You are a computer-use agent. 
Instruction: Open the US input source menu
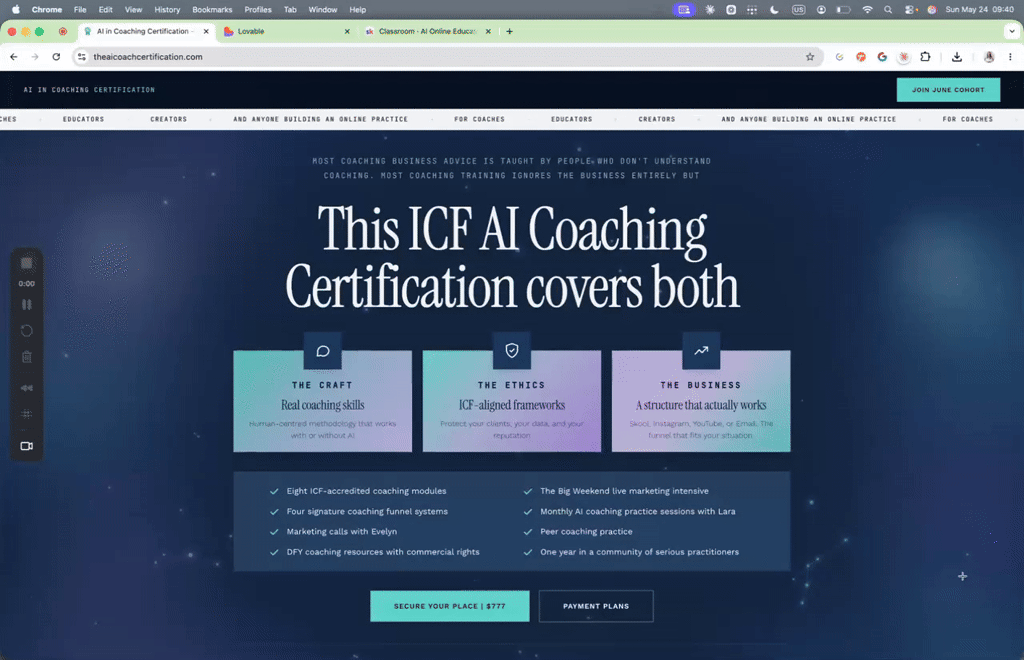pos(798,10)
